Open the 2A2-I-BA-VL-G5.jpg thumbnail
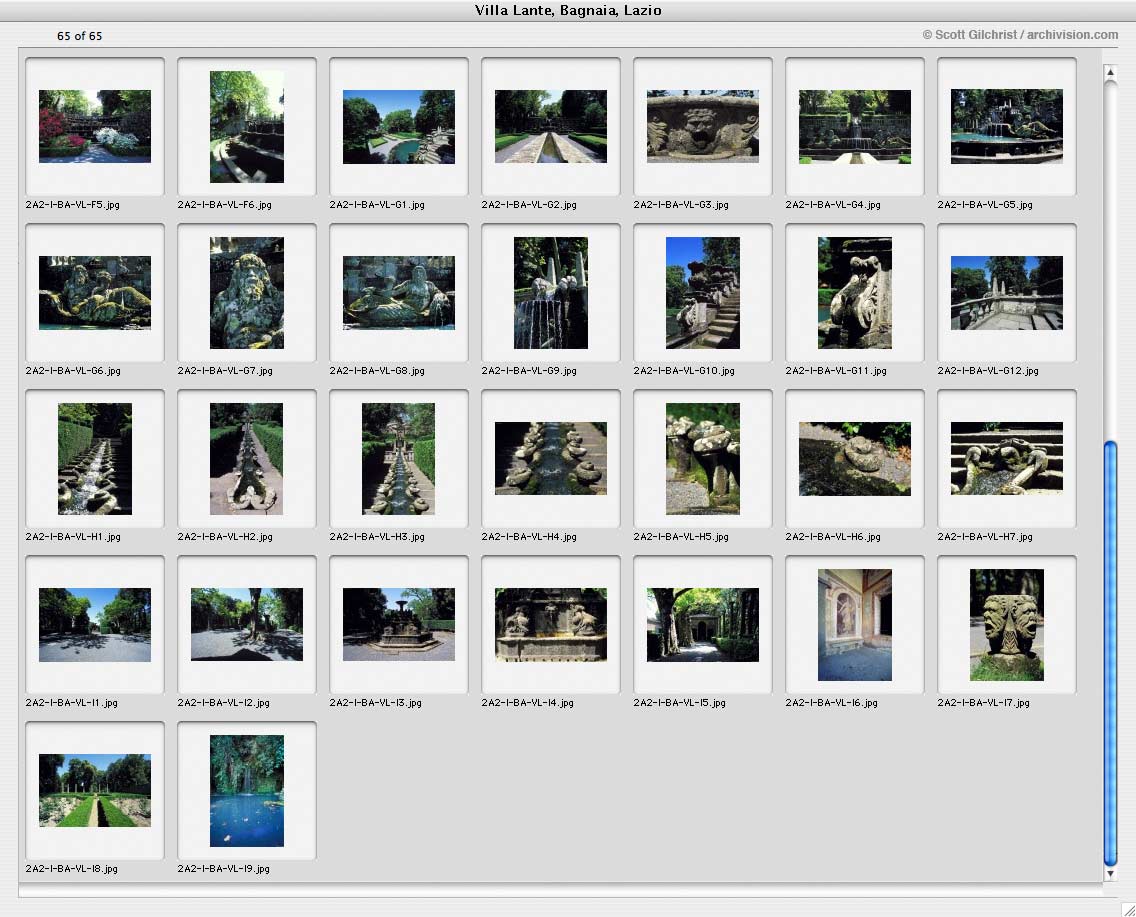Viewport: 1136px width, 917px height. tap(1007, 126)
